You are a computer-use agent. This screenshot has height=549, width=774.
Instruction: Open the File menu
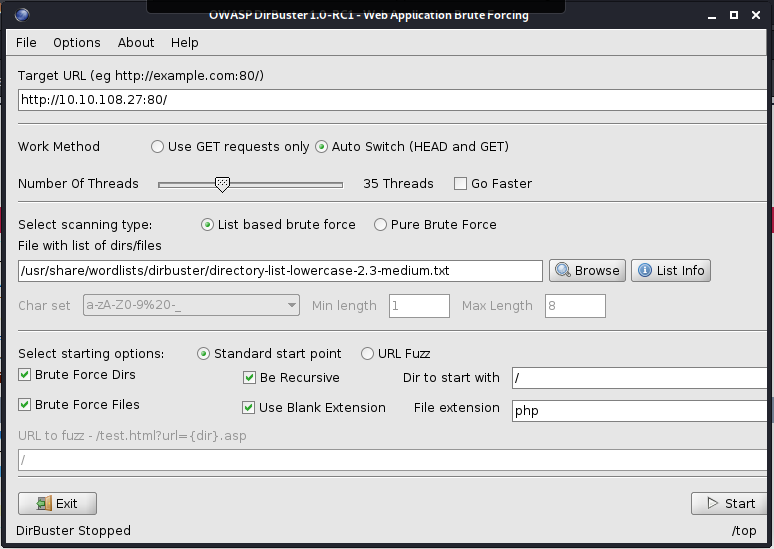pos(26,43)
